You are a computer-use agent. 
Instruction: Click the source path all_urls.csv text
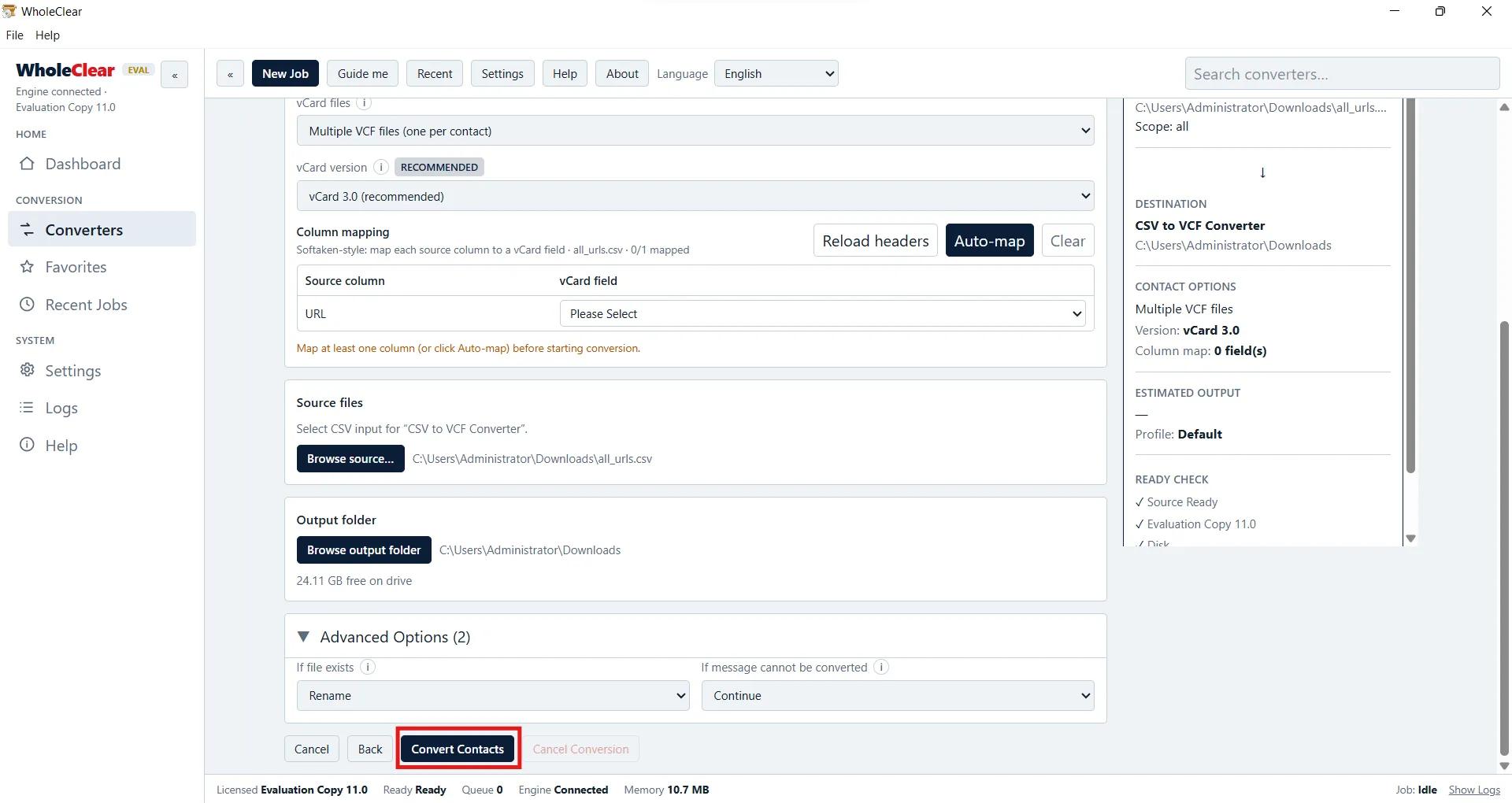(x=532, y=459)
